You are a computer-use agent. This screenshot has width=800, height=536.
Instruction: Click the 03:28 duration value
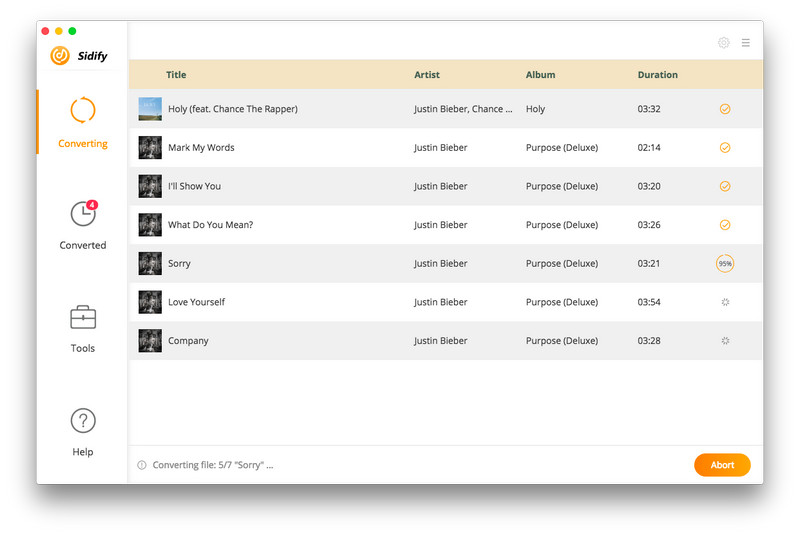648,341
